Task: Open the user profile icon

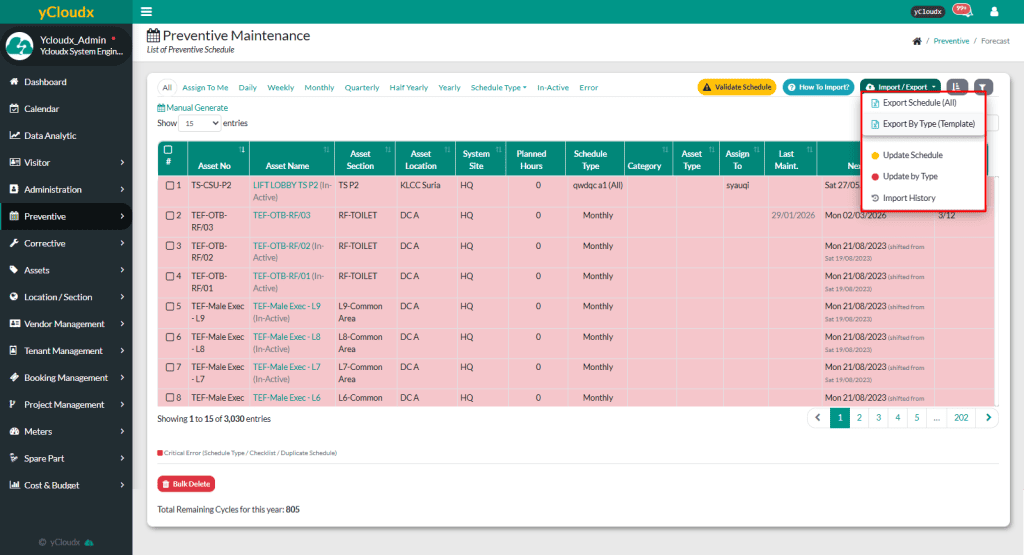Action: pos(993,12)
